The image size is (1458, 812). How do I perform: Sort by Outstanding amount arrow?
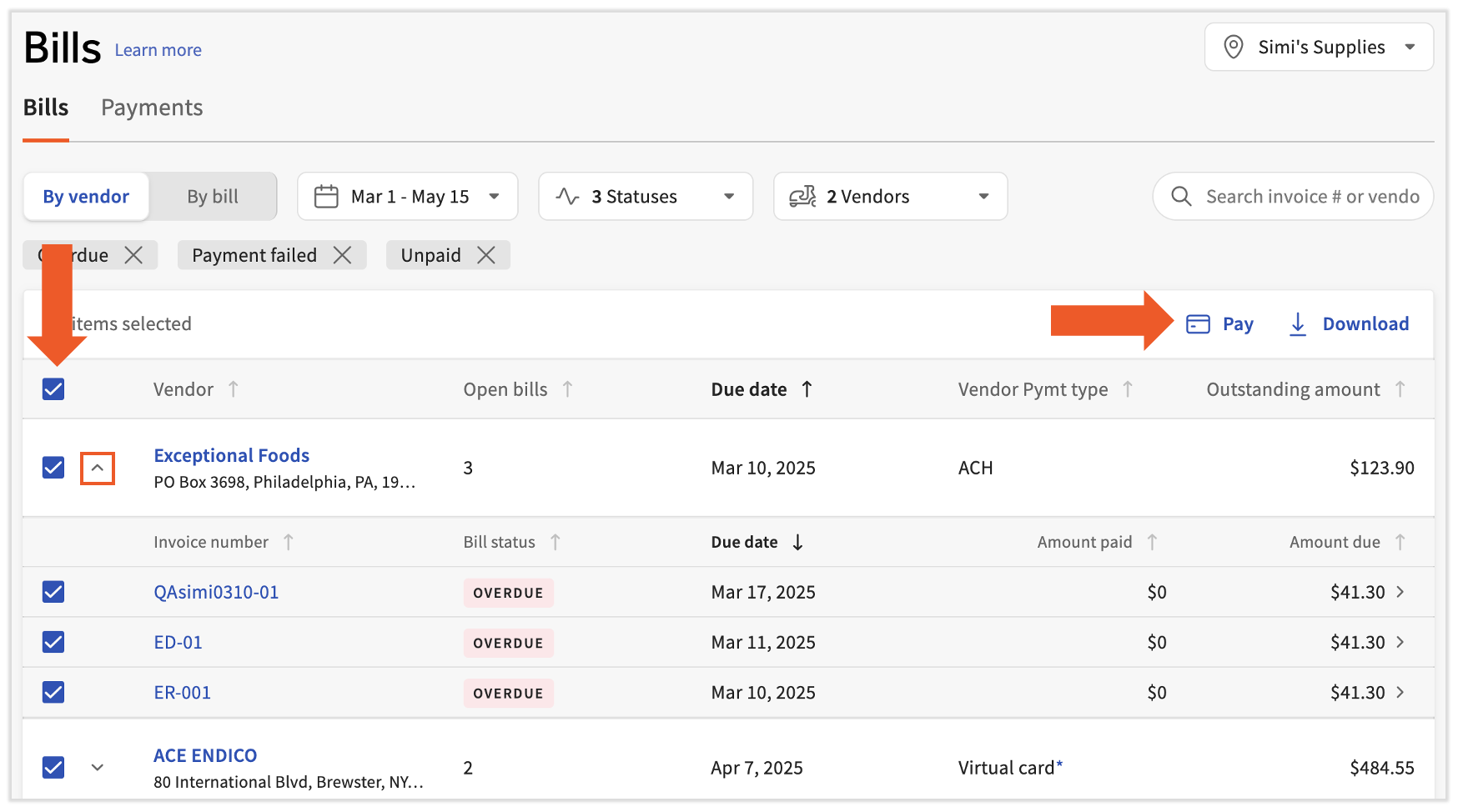[1400, 389]
